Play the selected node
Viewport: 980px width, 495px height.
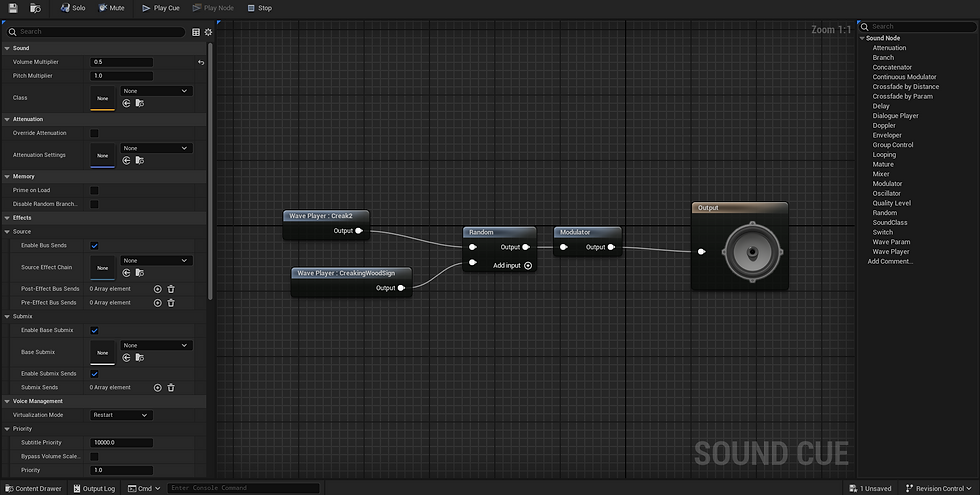(213, 8)
